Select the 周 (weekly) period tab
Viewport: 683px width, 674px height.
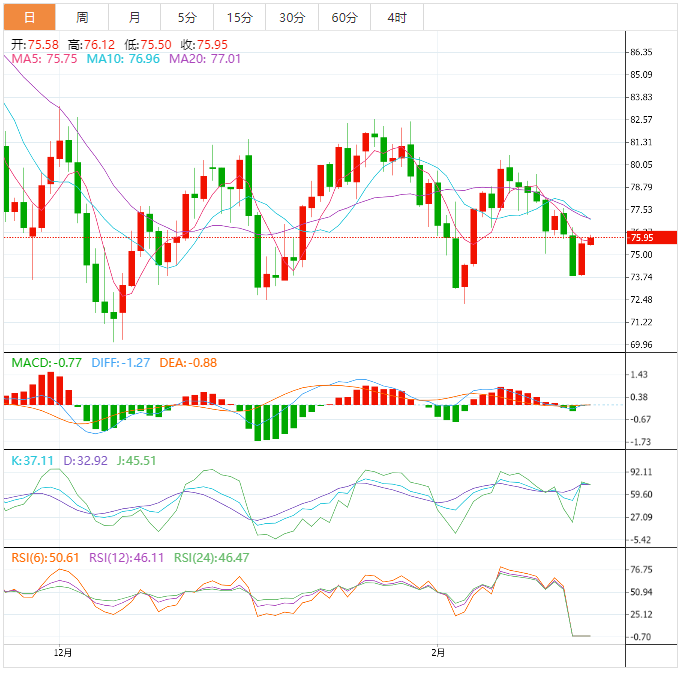(x=82, y=17)
